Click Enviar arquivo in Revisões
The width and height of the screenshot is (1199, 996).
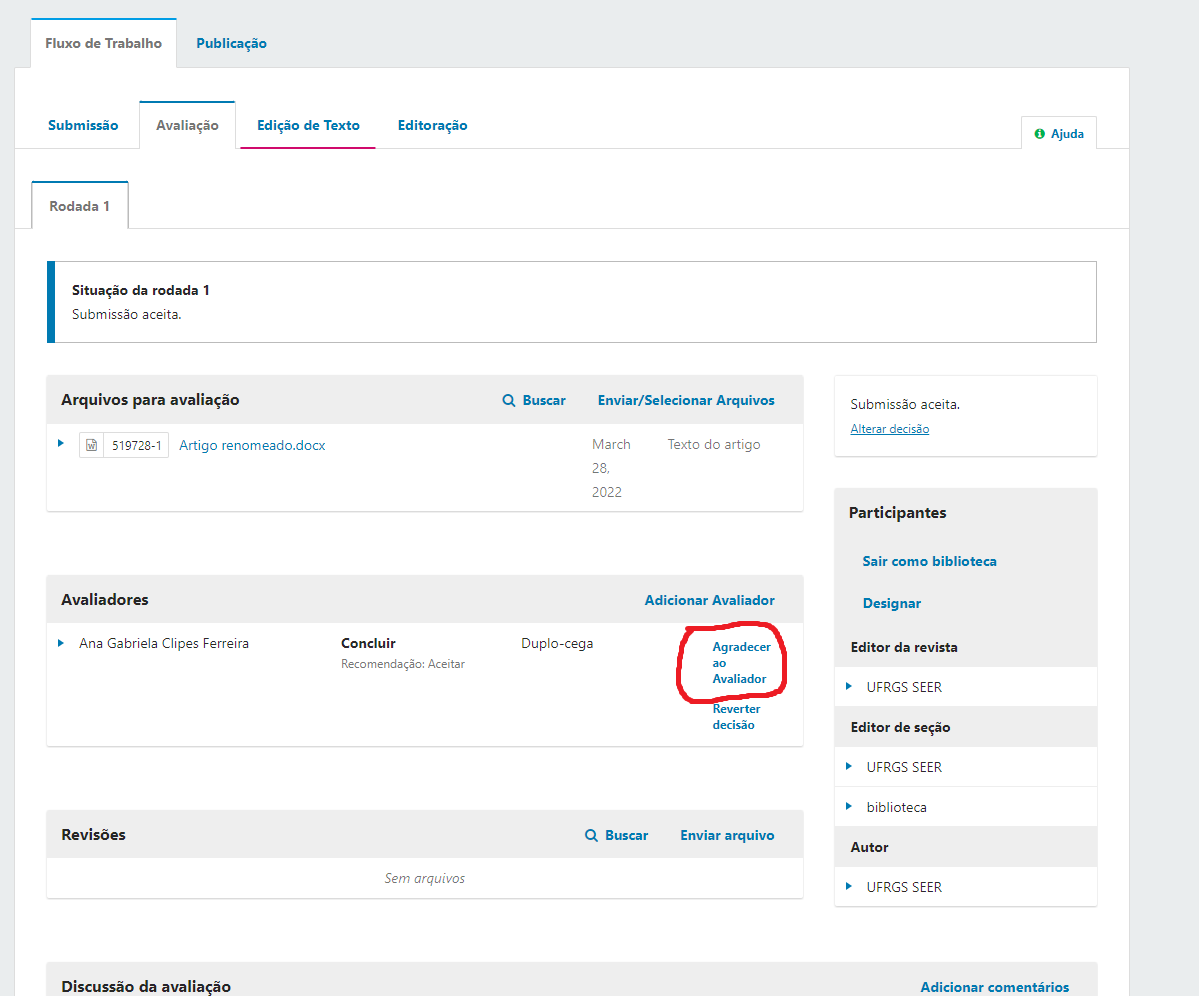coord(726,835)
